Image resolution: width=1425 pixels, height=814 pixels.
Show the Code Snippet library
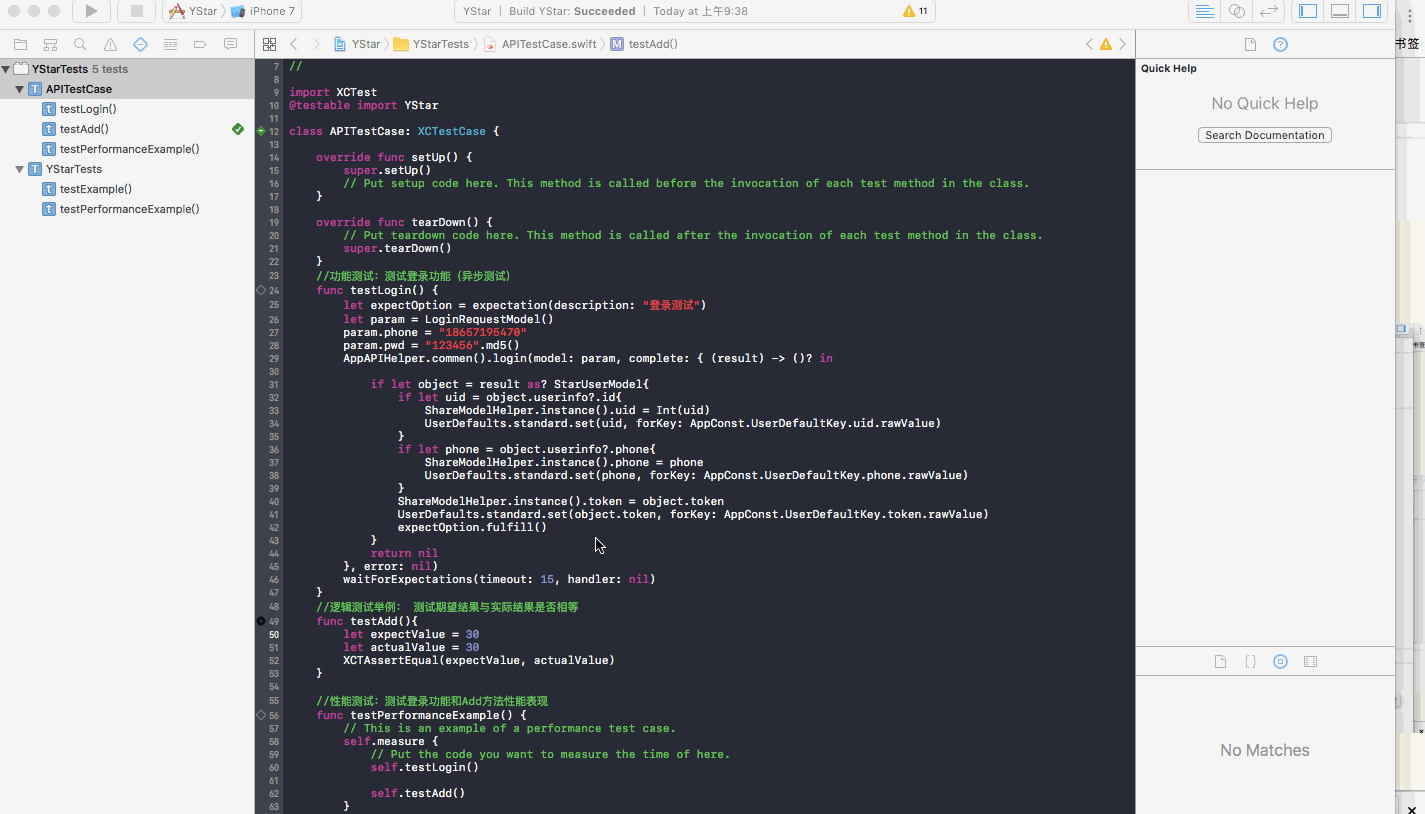[1250, 662]
